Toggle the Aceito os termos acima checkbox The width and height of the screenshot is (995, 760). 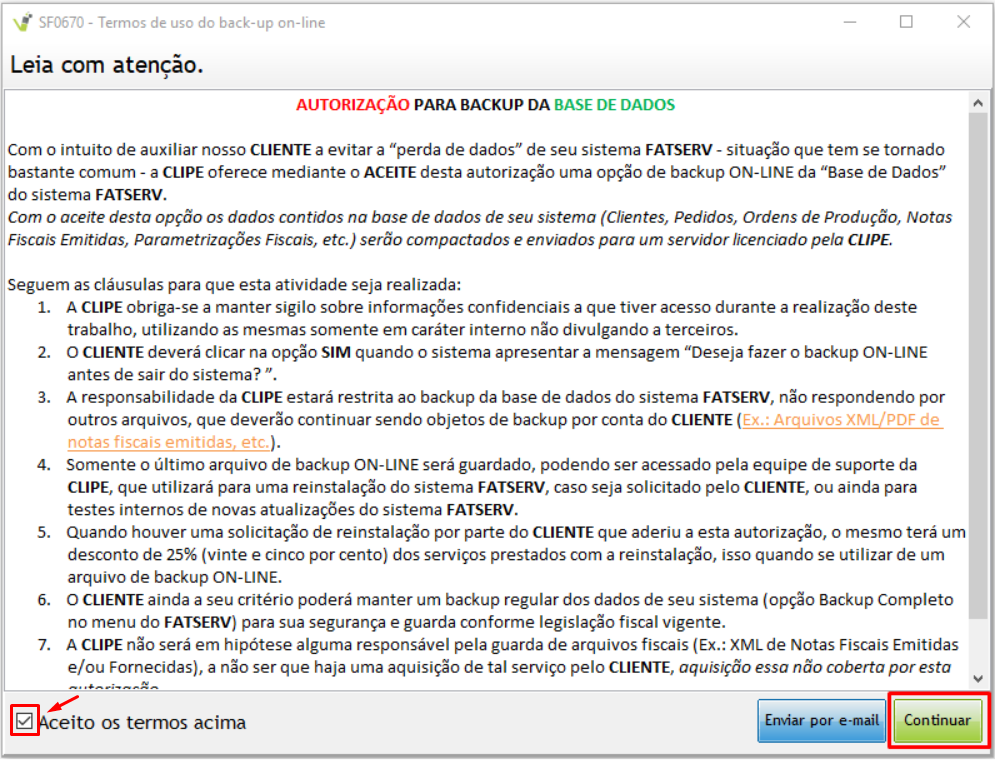tap(25, 721)
